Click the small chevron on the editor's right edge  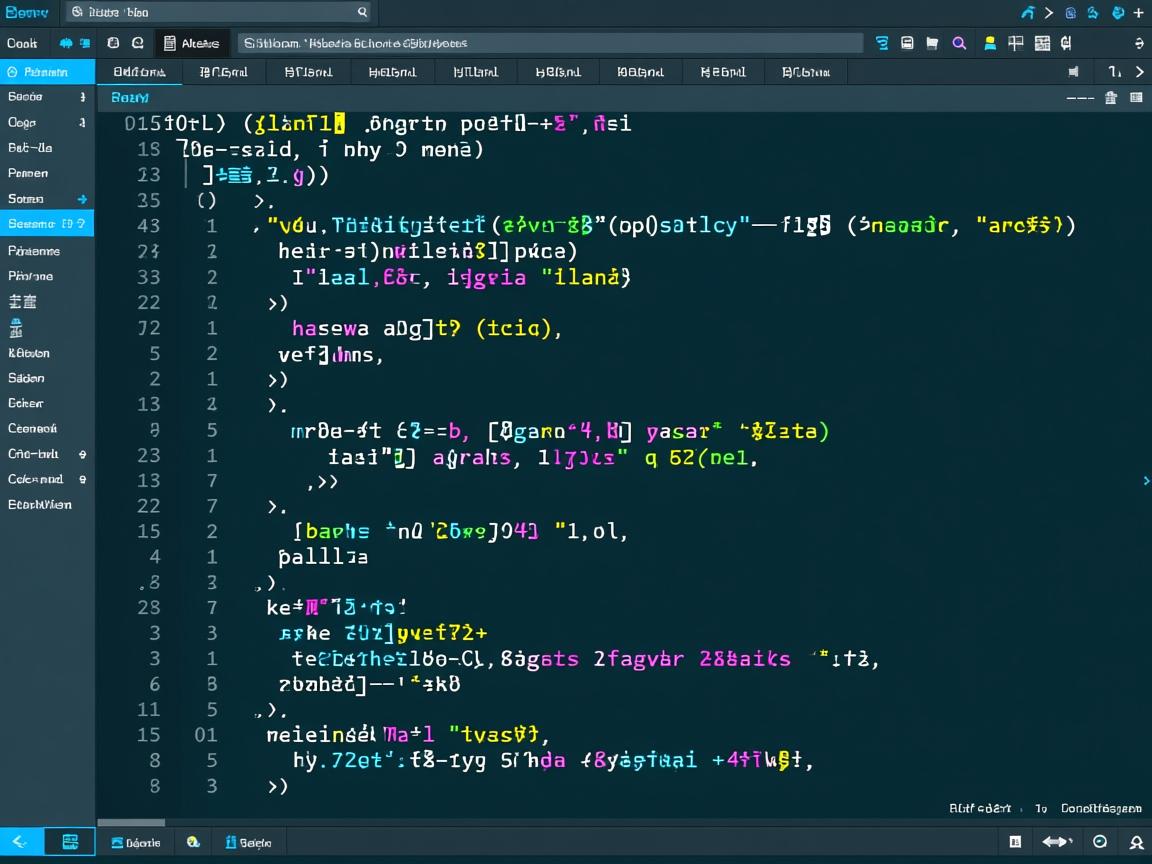[1145, 481]
